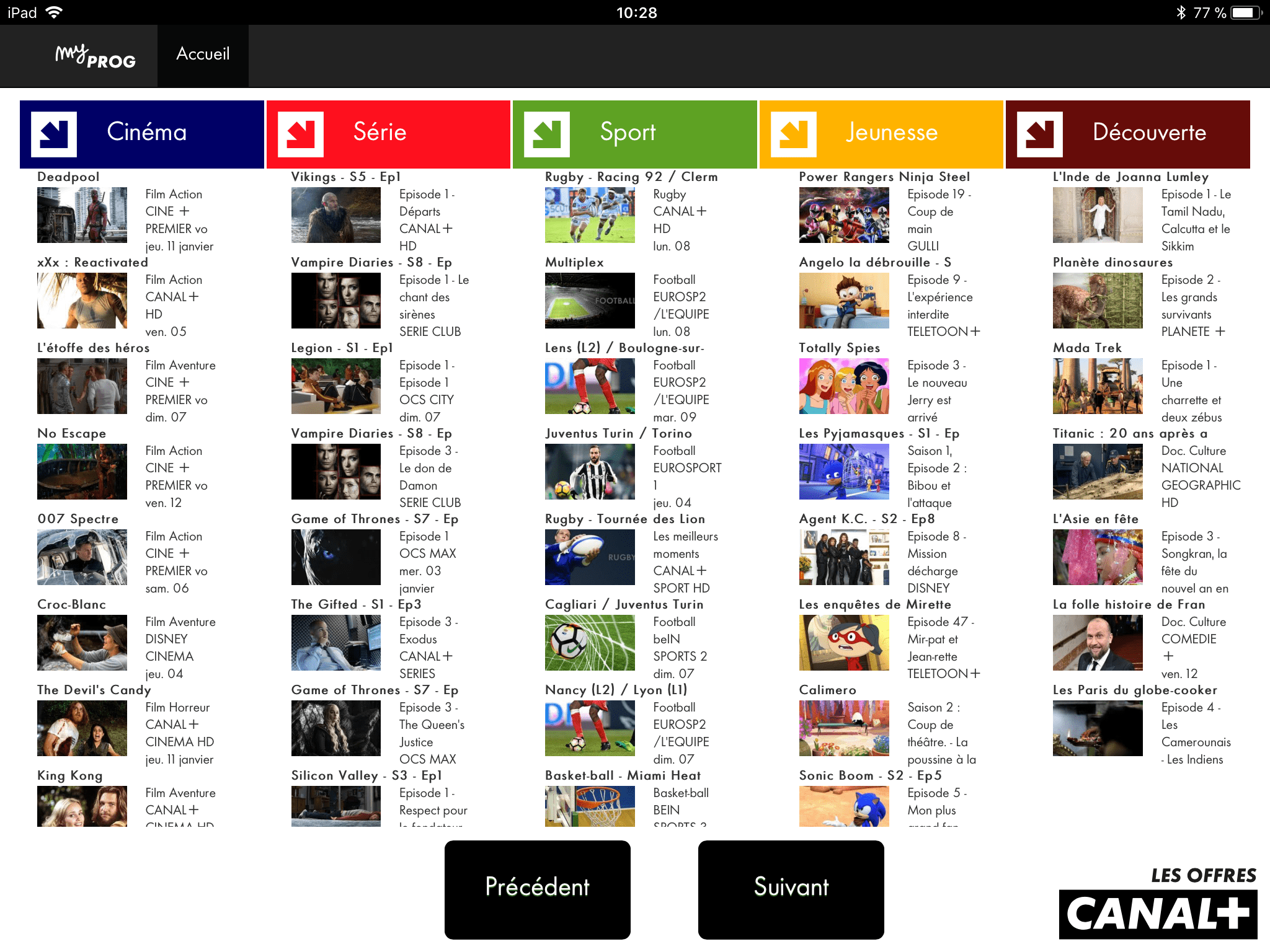Select the L'étoffe des héros thumbnail
The image size is (1270, 952).
(x=82, y=386)
